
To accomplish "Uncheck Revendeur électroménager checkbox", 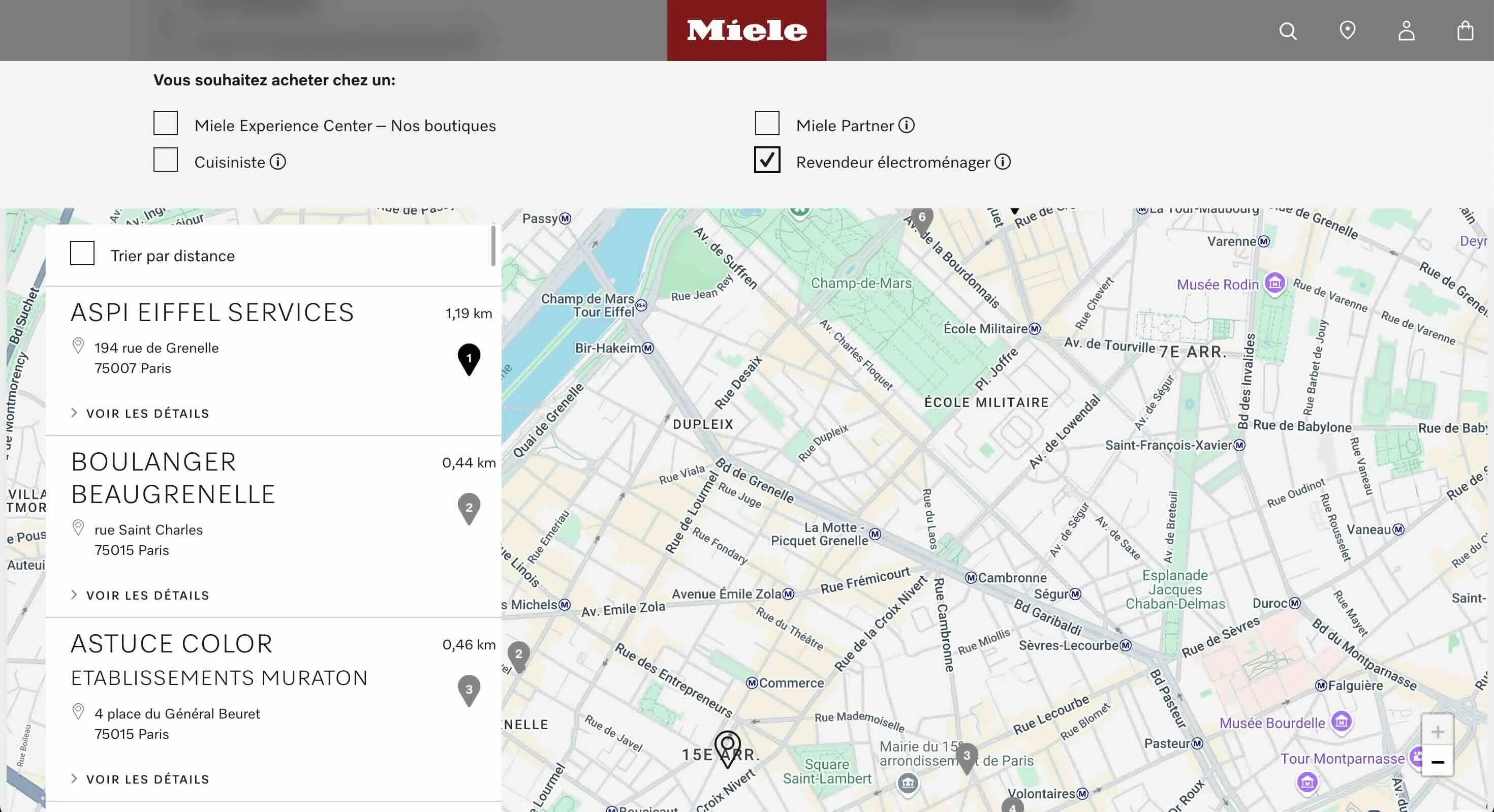I will [767, 160].
